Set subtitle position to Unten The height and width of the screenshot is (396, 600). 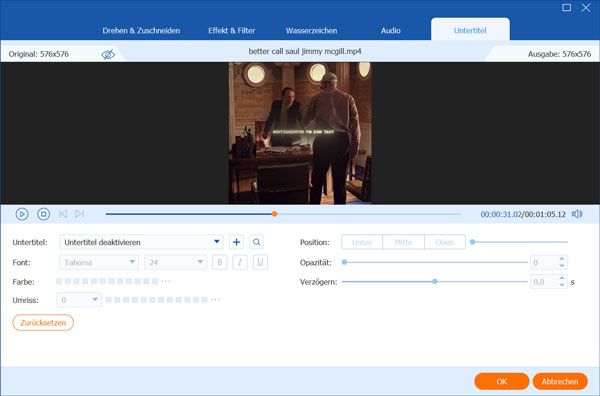(362, 242)
